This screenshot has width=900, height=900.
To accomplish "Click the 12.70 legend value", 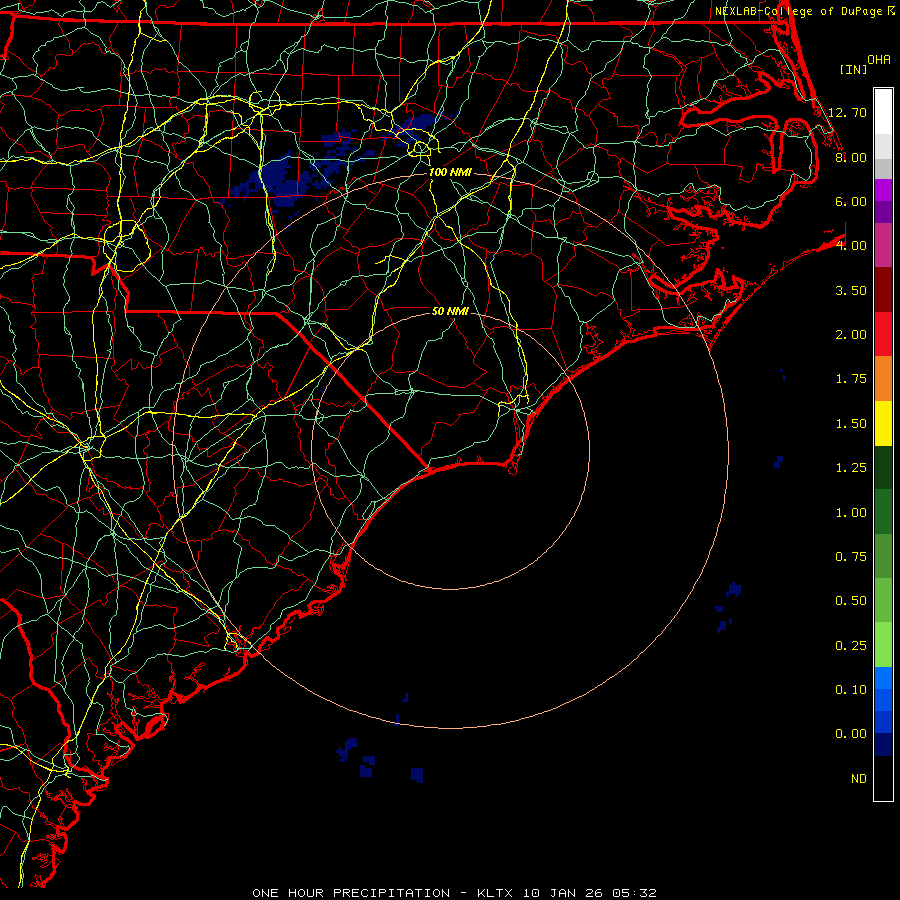I will (847, 112).
